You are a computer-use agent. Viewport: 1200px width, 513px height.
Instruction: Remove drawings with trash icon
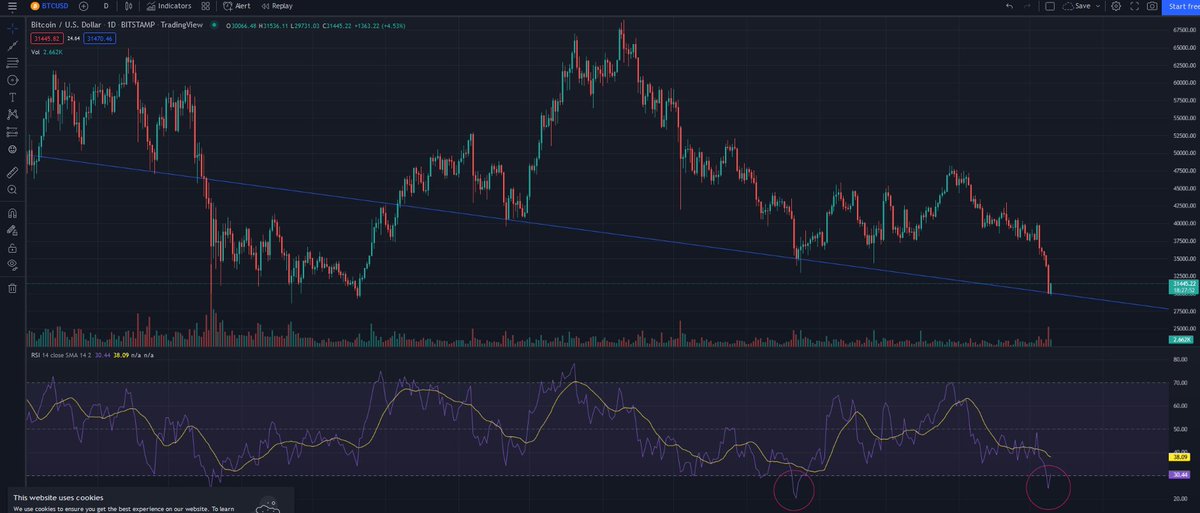point(12,288)
